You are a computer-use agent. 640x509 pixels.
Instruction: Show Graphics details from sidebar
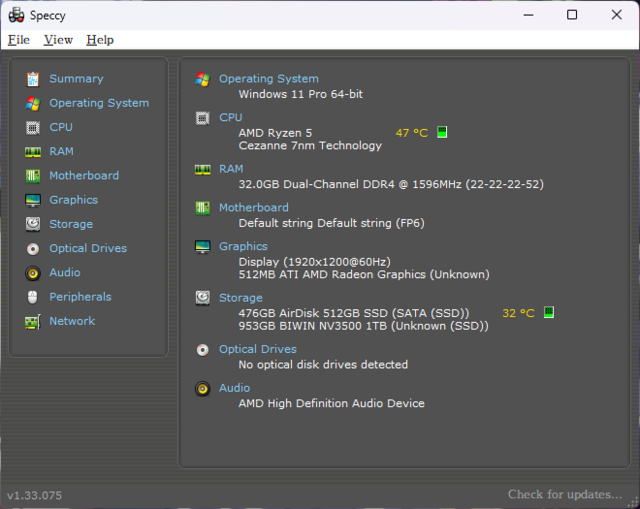pos(73,200)
